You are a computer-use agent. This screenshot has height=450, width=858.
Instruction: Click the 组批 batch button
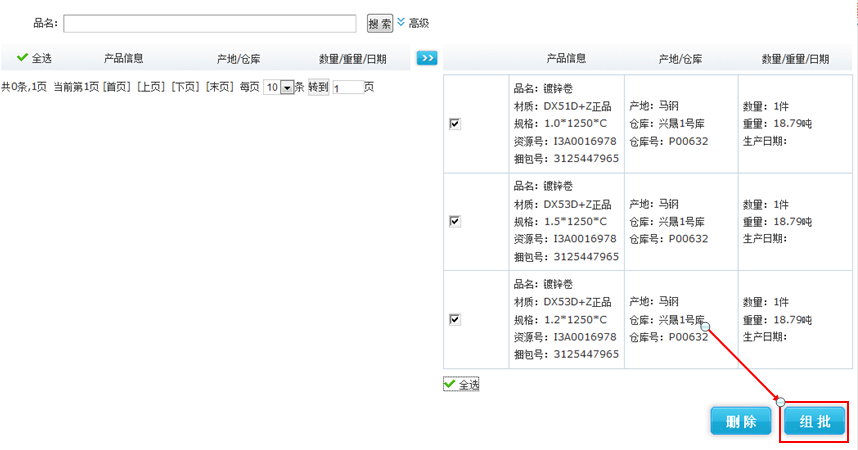(814, 421)
